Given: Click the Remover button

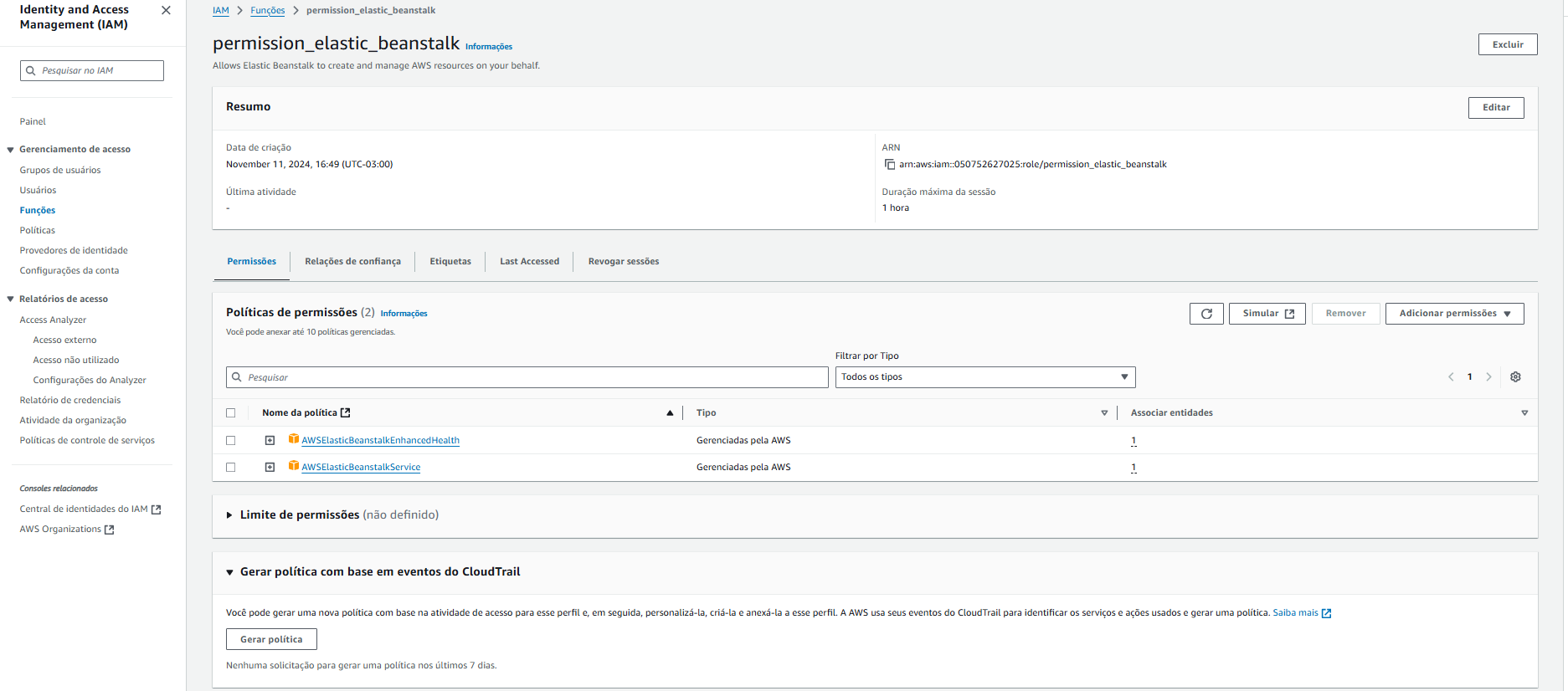Looking at the screenshot, I should (x=1345, y=314).
